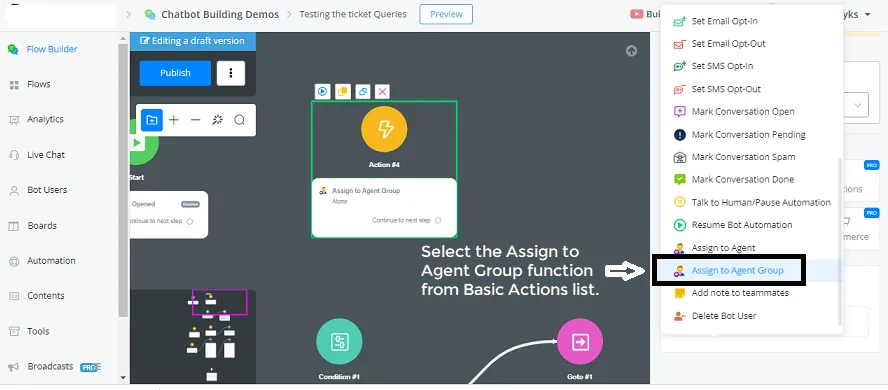The image size is (888, 390).
Task: Open canvas search with magnifier icon
Action: [x=240, y=120]
